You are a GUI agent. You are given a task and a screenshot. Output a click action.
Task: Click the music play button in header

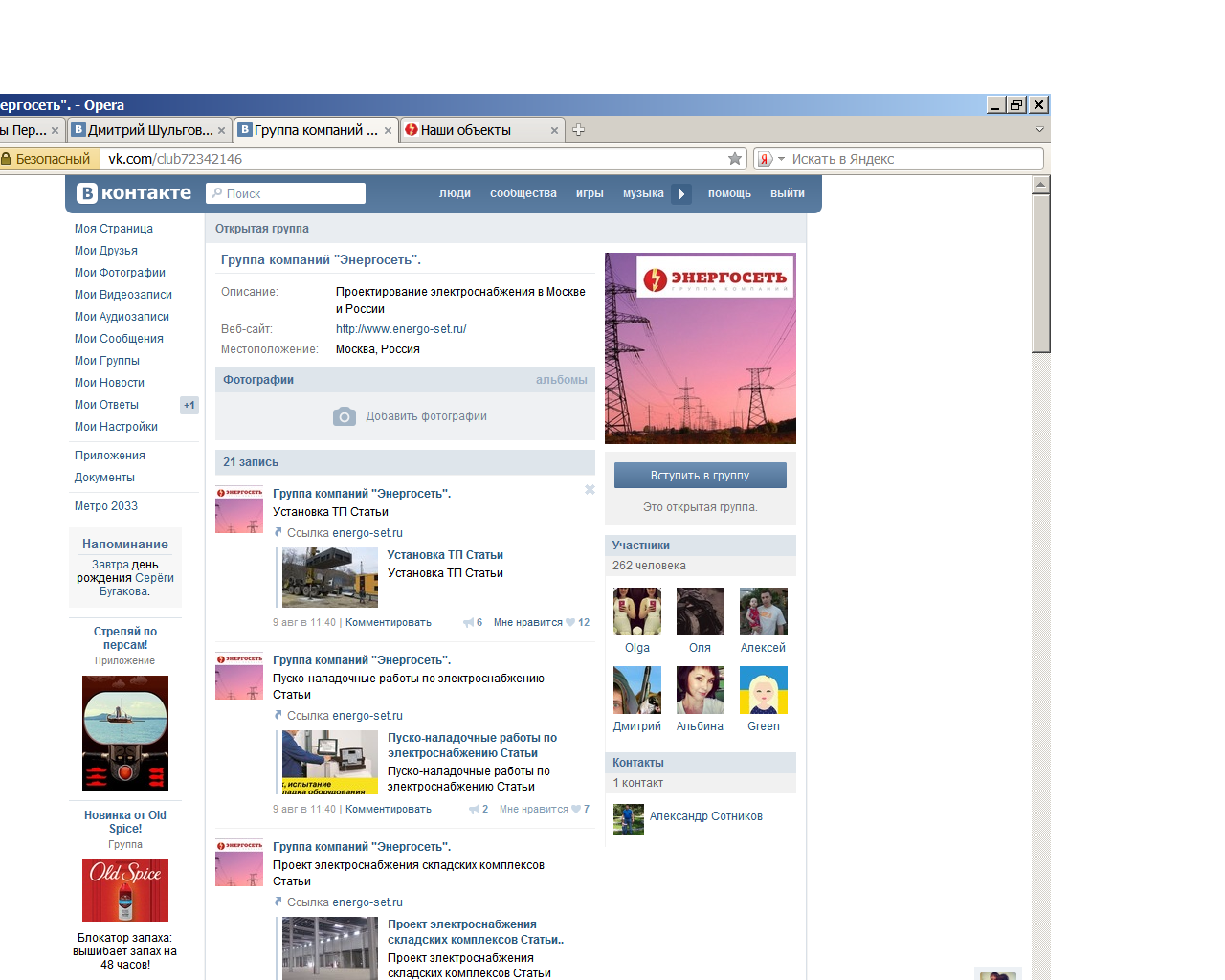pos(681,193)
